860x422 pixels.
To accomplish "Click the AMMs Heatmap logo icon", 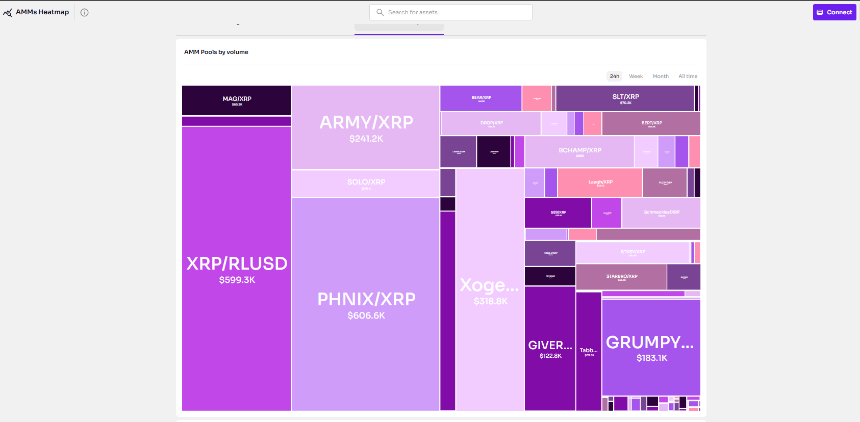I will pos(8,13).
